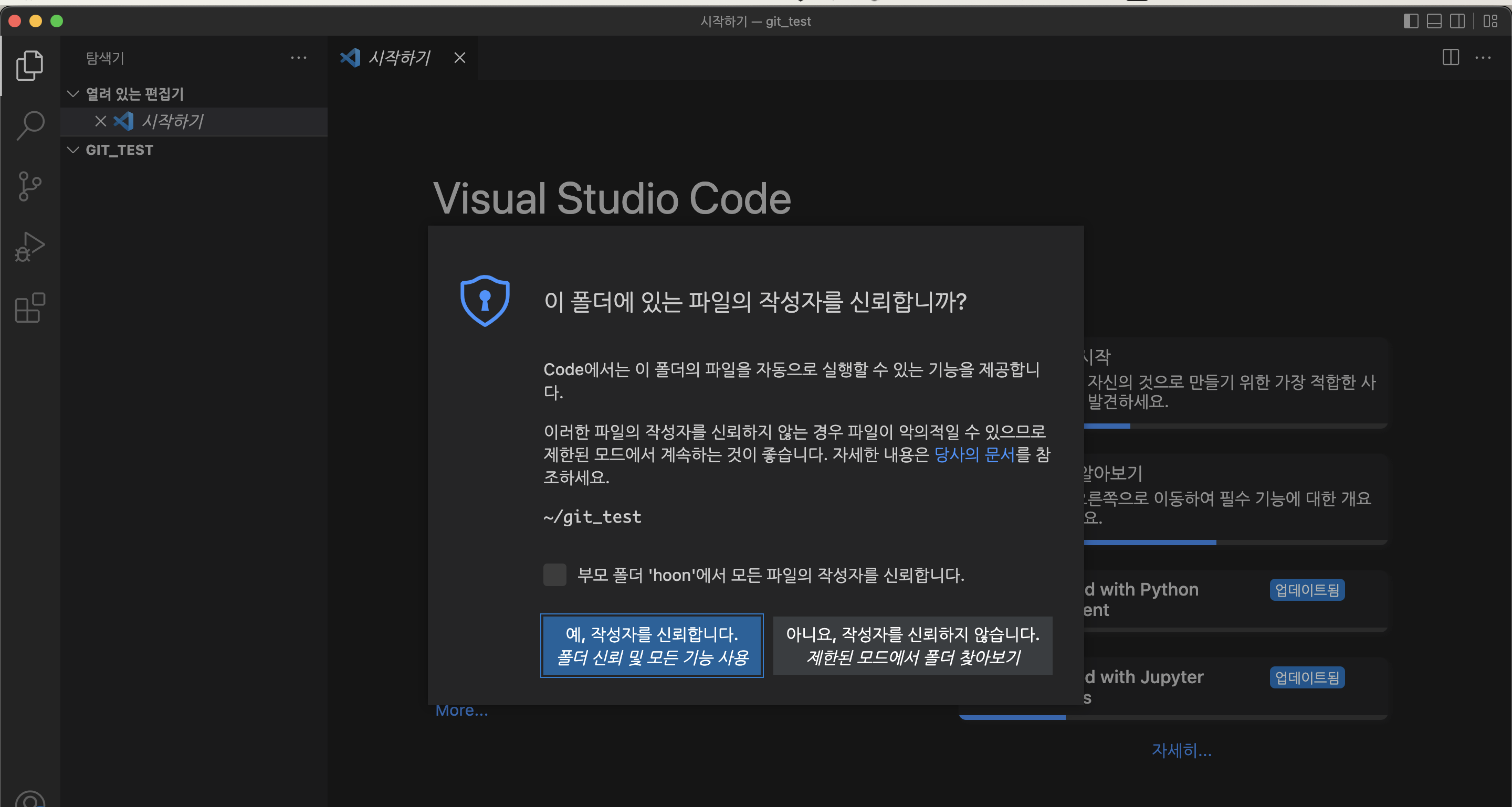This screenshot has width=1512, height=807.
Task: Open the Search view icon
Action: [29, 125]
